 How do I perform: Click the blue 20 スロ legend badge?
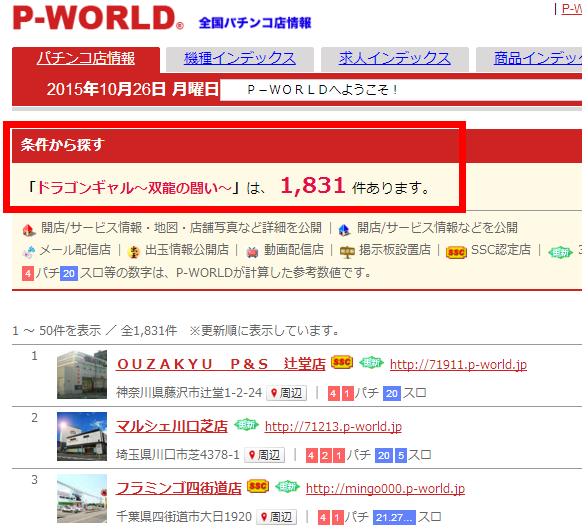(x=69, y=274)
